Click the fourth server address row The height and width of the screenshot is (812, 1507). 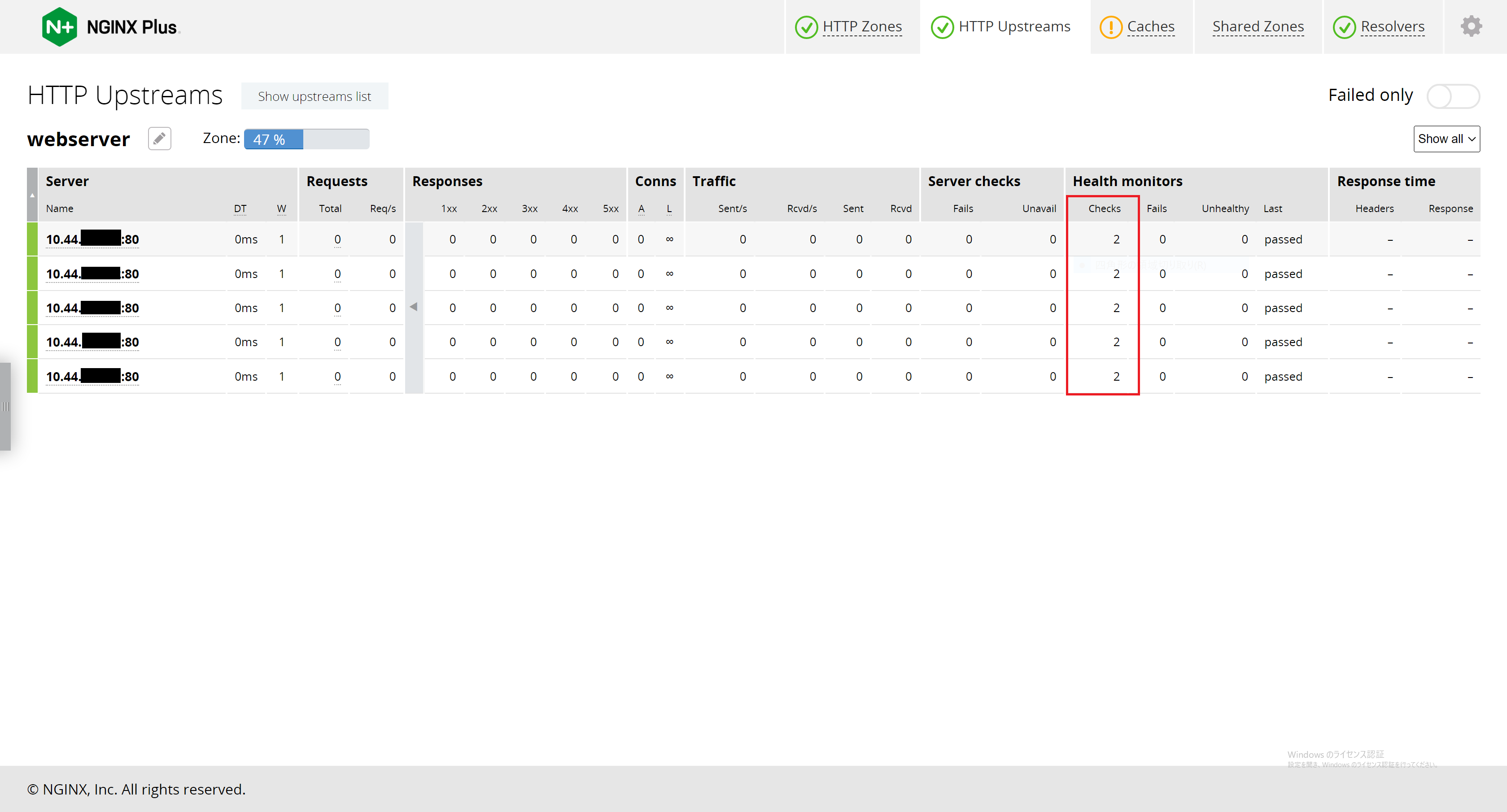pos(92,342)
